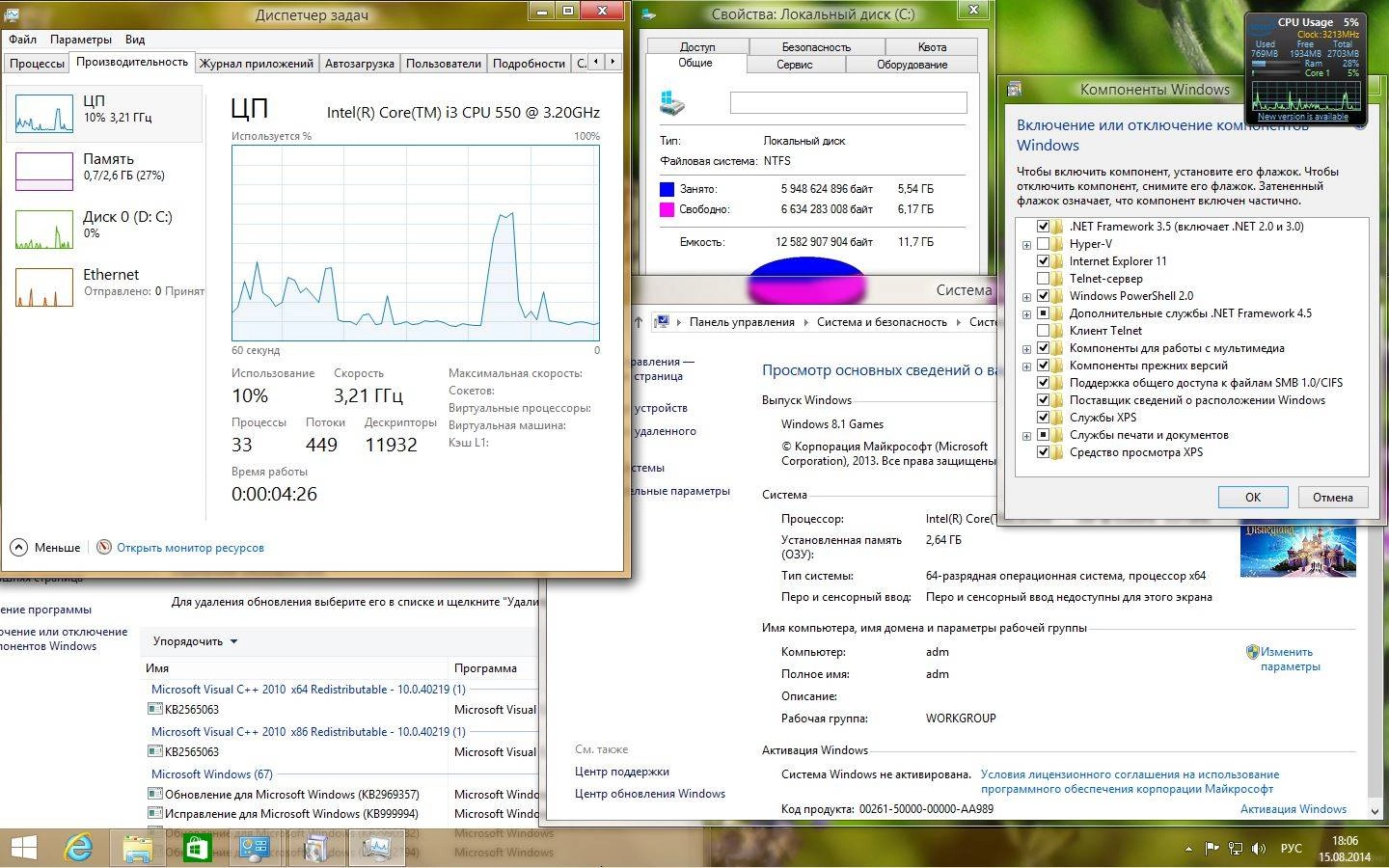Click OK in Windows components dialog
The image size is (1389, 868).
[x=1253, y=497]
